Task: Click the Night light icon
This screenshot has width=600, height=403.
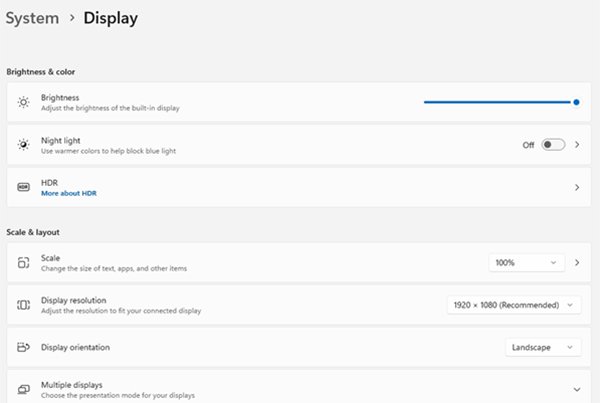Action: tap(24, 145)
